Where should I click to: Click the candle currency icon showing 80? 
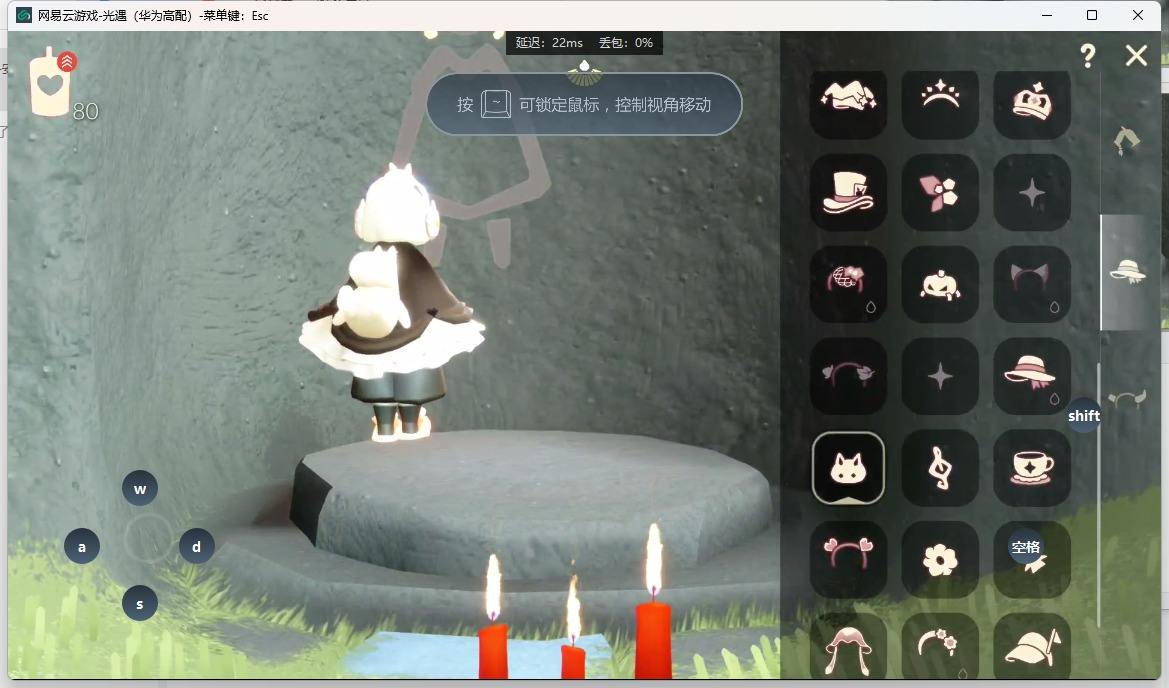pyautogui.click(x=51, y=83)
